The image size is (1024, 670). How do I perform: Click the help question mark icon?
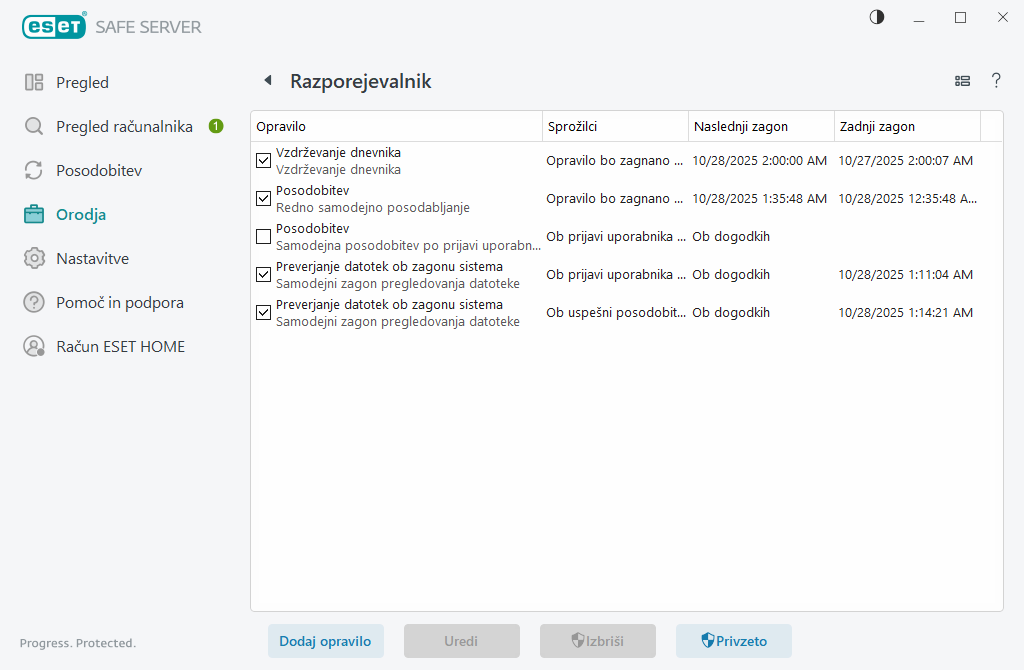click(996, 81)
